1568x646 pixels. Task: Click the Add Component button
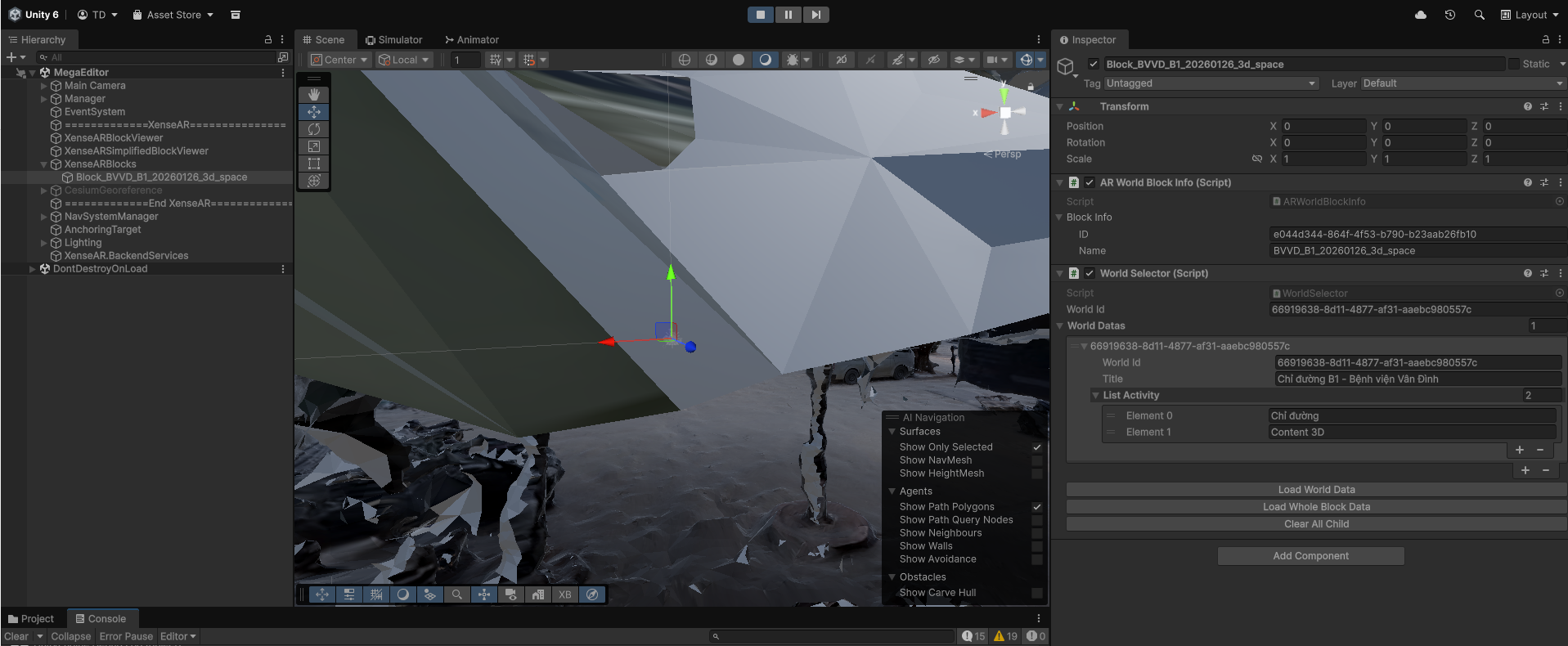(x=1310, y=556)
